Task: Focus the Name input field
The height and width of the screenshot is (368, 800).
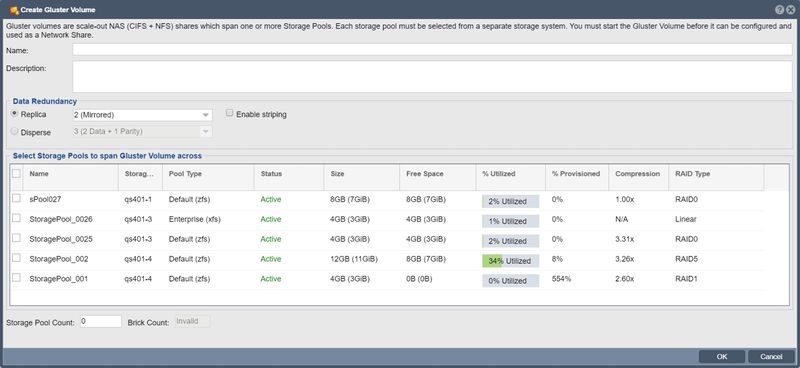Action: pyautogui.click(x=432, y=50)
